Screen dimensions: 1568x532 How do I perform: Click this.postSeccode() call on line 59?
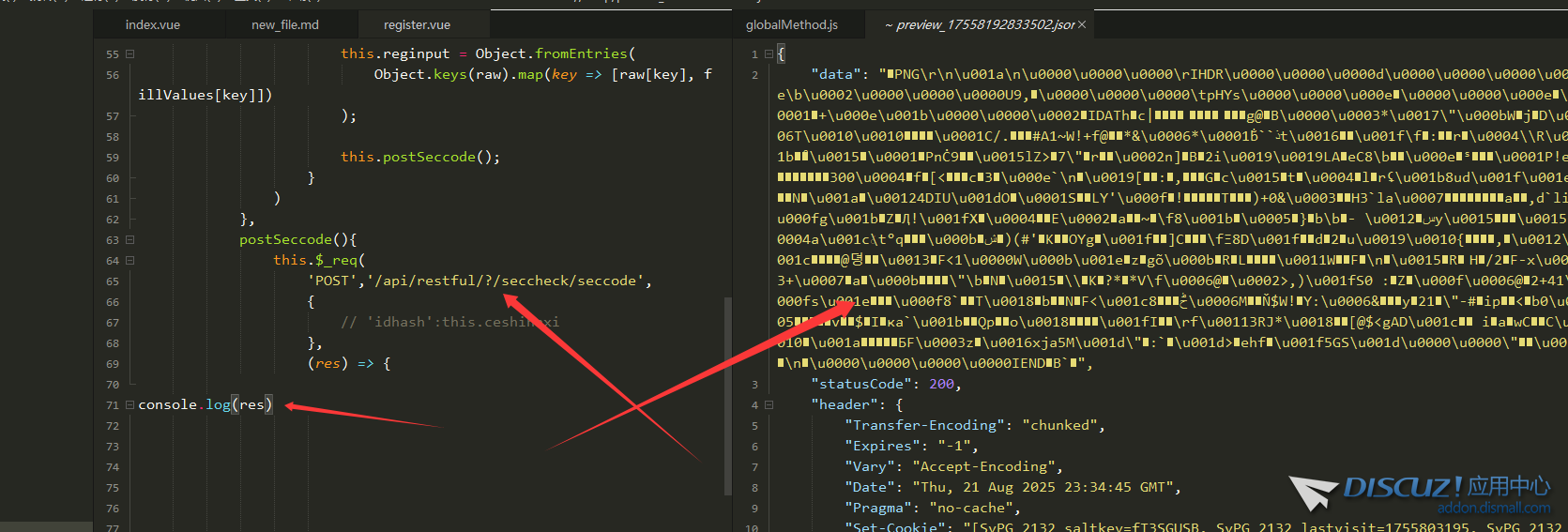[419, 157]
